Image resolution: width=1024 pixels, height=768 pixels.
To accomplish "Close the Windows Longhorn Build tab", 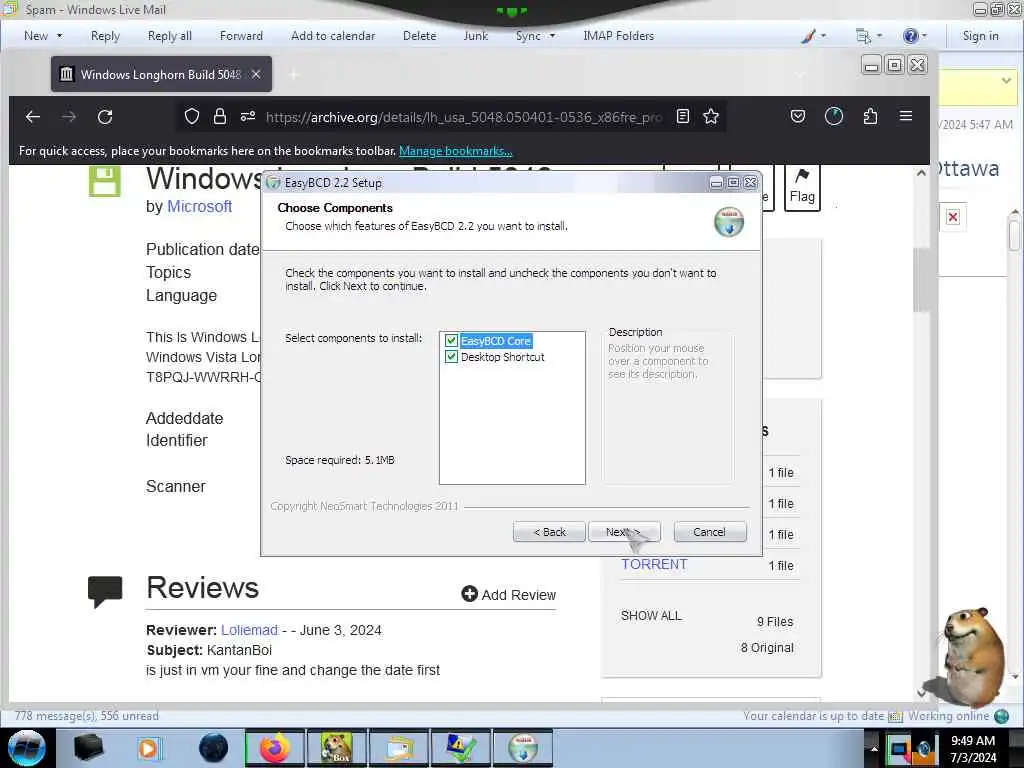I will click(x=256, y=74).
